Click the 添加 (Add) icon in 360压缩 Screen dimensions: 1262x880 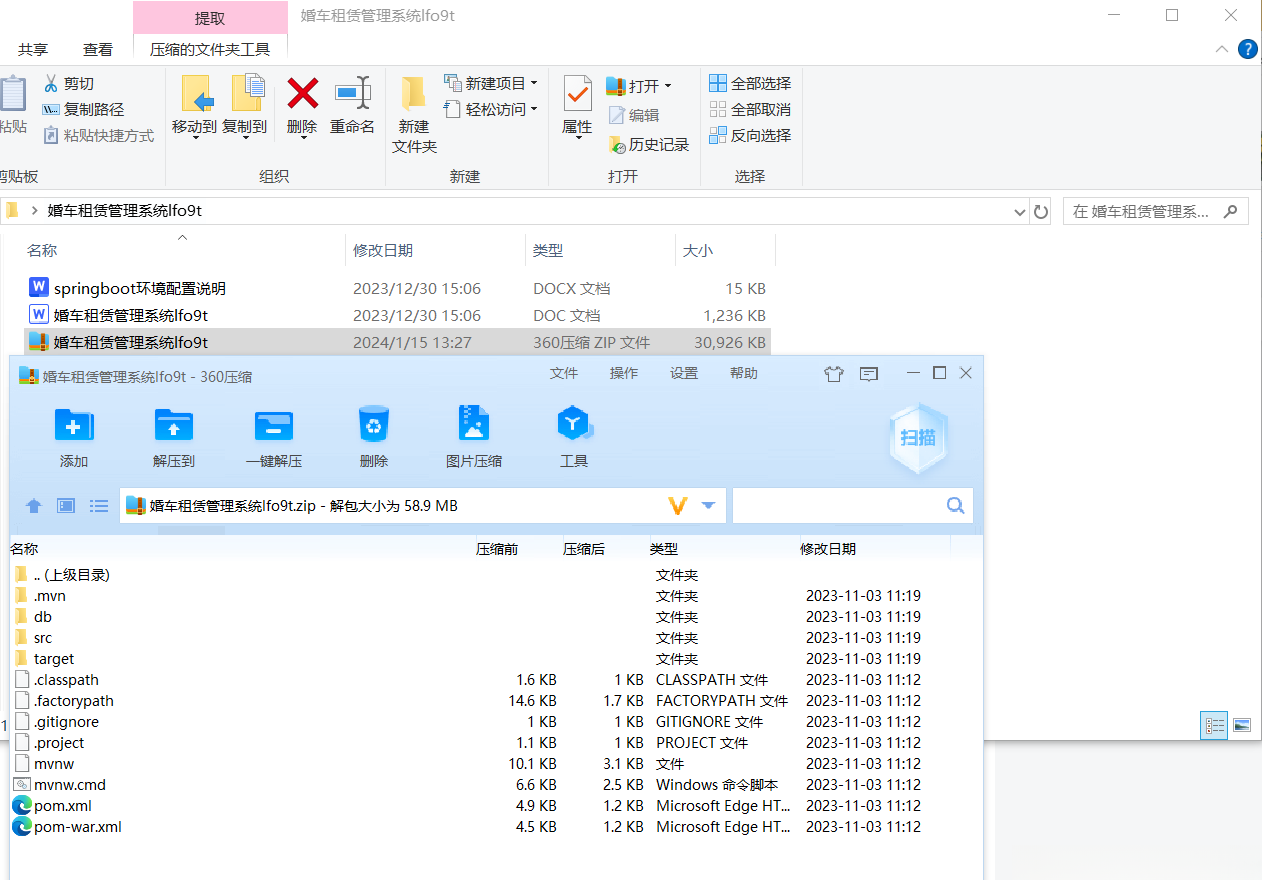point(74,425)
